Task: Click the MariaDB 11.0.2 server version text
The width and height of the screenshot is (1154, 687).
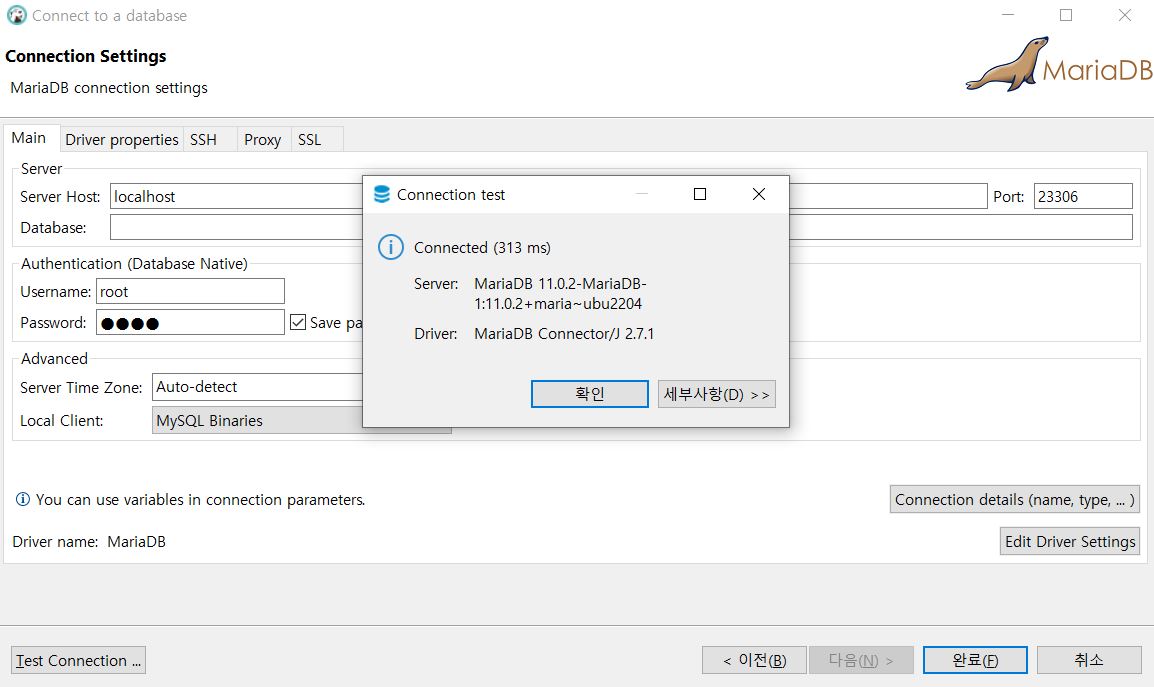Action: point(560,293)
